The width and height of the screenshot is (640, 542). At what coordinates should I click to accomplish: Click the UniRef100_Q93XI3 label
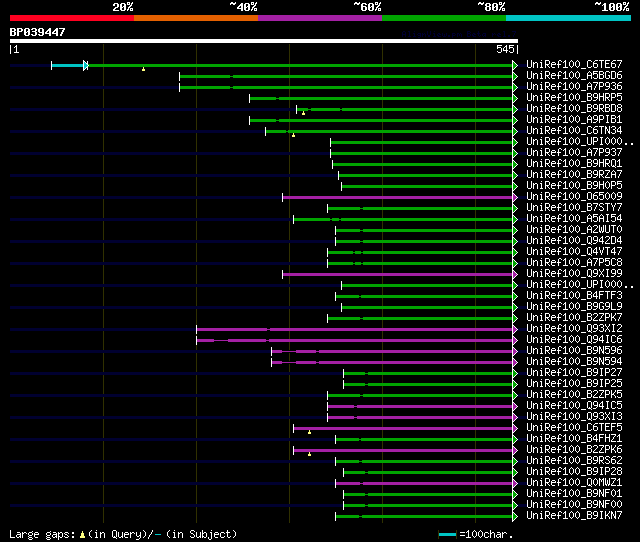(574, 417)
